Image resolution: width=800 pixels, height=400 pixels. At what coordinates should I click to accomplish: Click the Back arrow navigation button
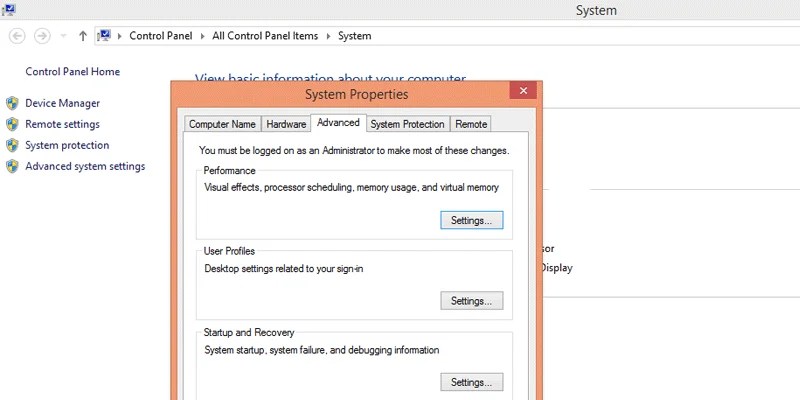click(x=17, y=36)
